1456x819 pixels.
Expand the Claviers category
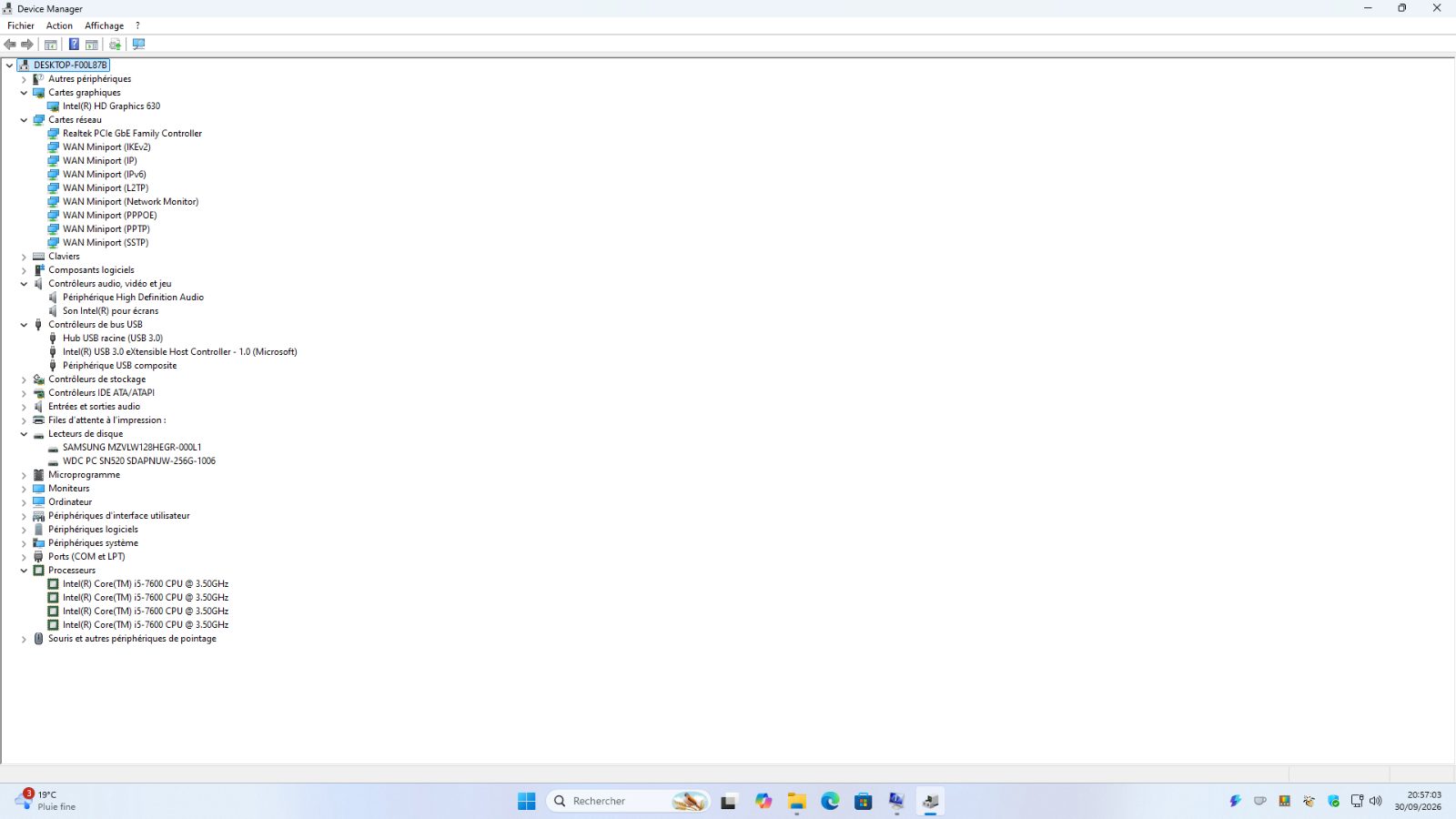point(25,257)
